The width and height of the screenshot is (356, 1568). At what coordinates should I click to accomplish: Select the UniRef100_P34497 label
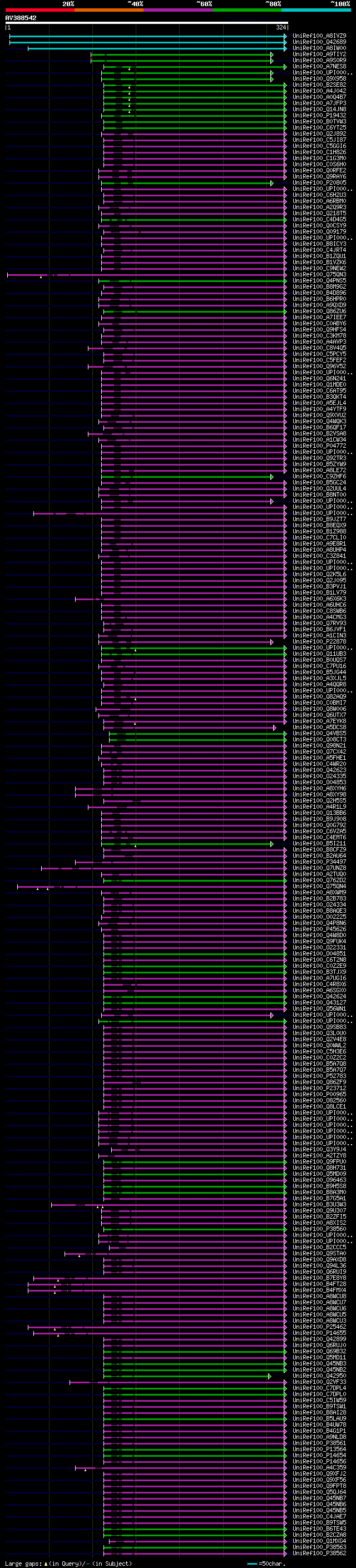tap(319, 861)
